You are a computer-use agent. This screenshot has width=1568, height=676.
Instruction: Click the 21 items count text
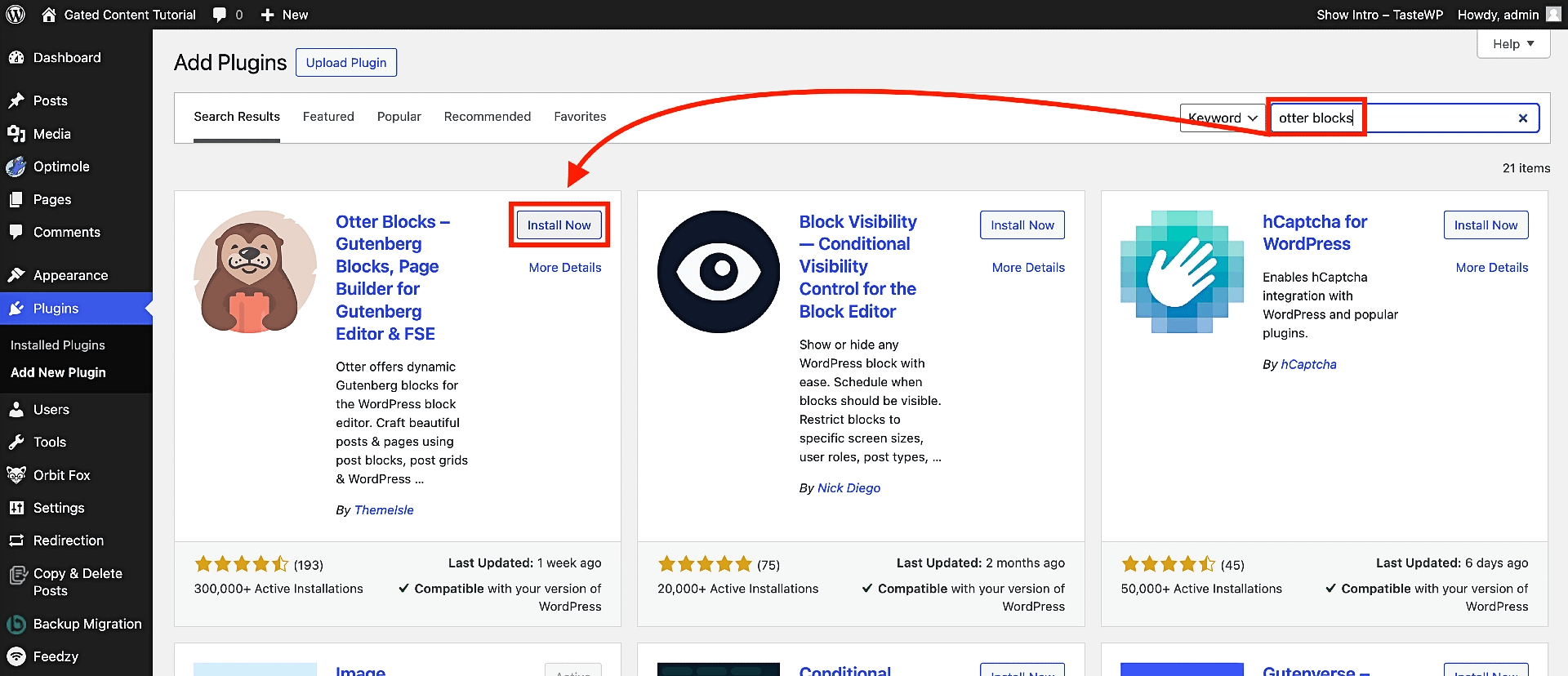tap(1526, 168)
